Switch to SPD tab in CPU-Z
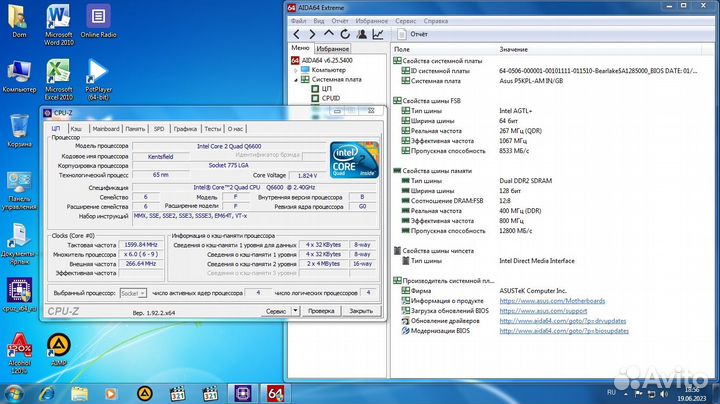This screenshot has height=404, width=720. point(159,129)
